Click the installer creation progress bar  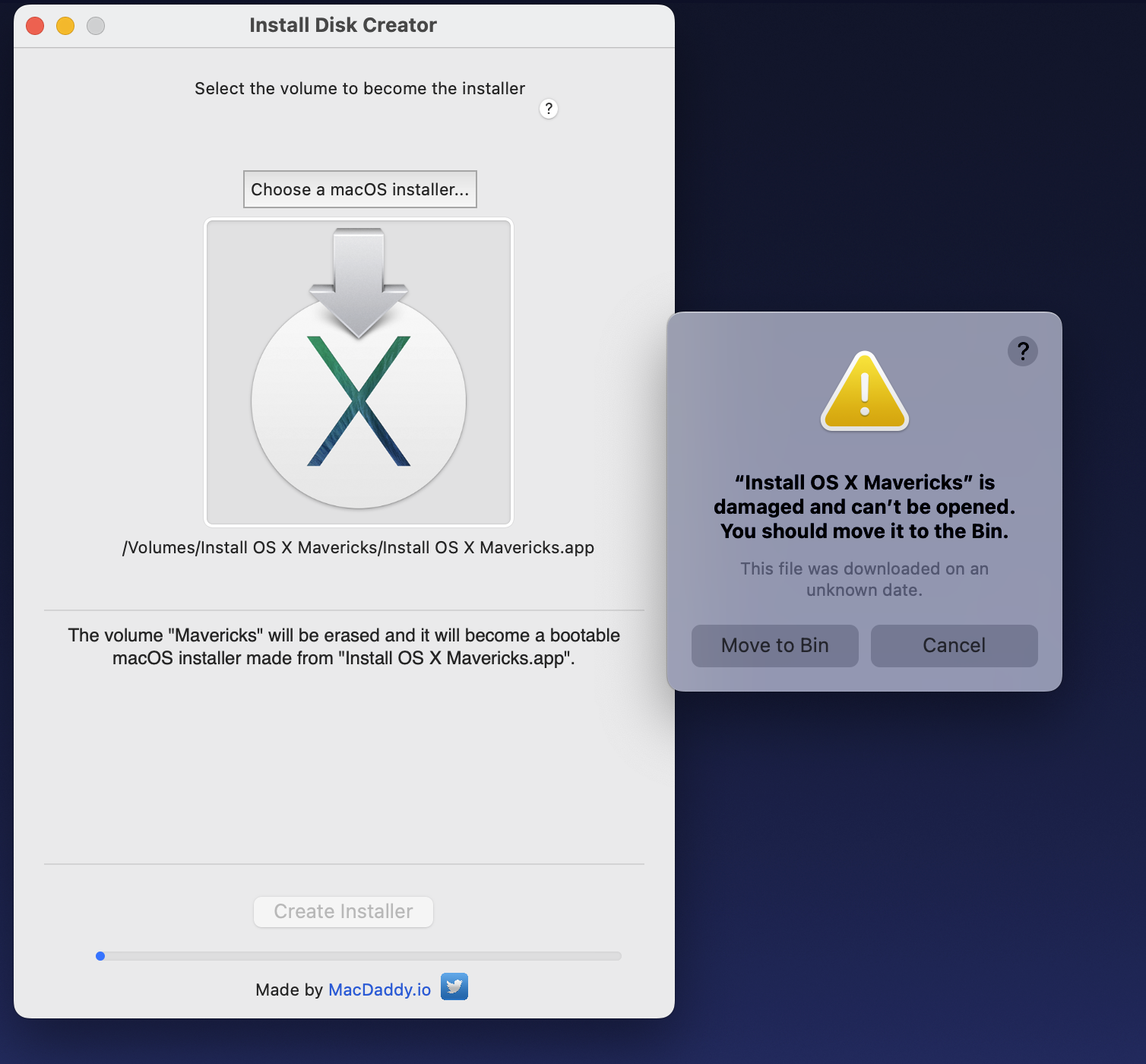[x=359, y=956]
